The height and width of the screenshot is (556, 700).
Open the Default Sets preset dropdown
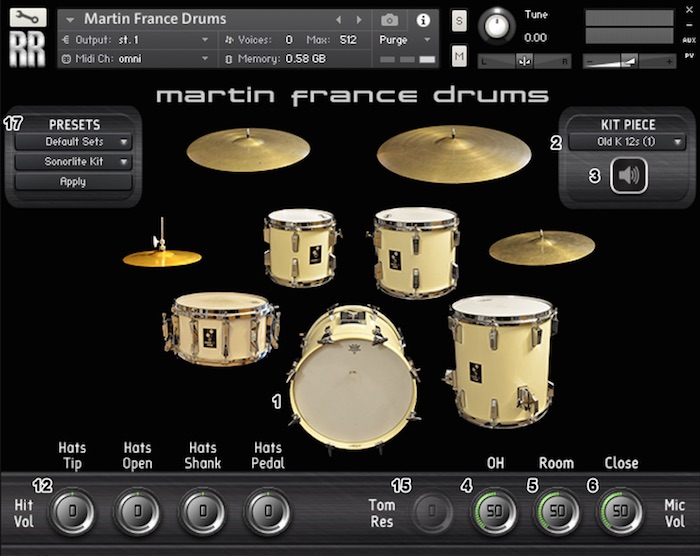click(74, 142)
